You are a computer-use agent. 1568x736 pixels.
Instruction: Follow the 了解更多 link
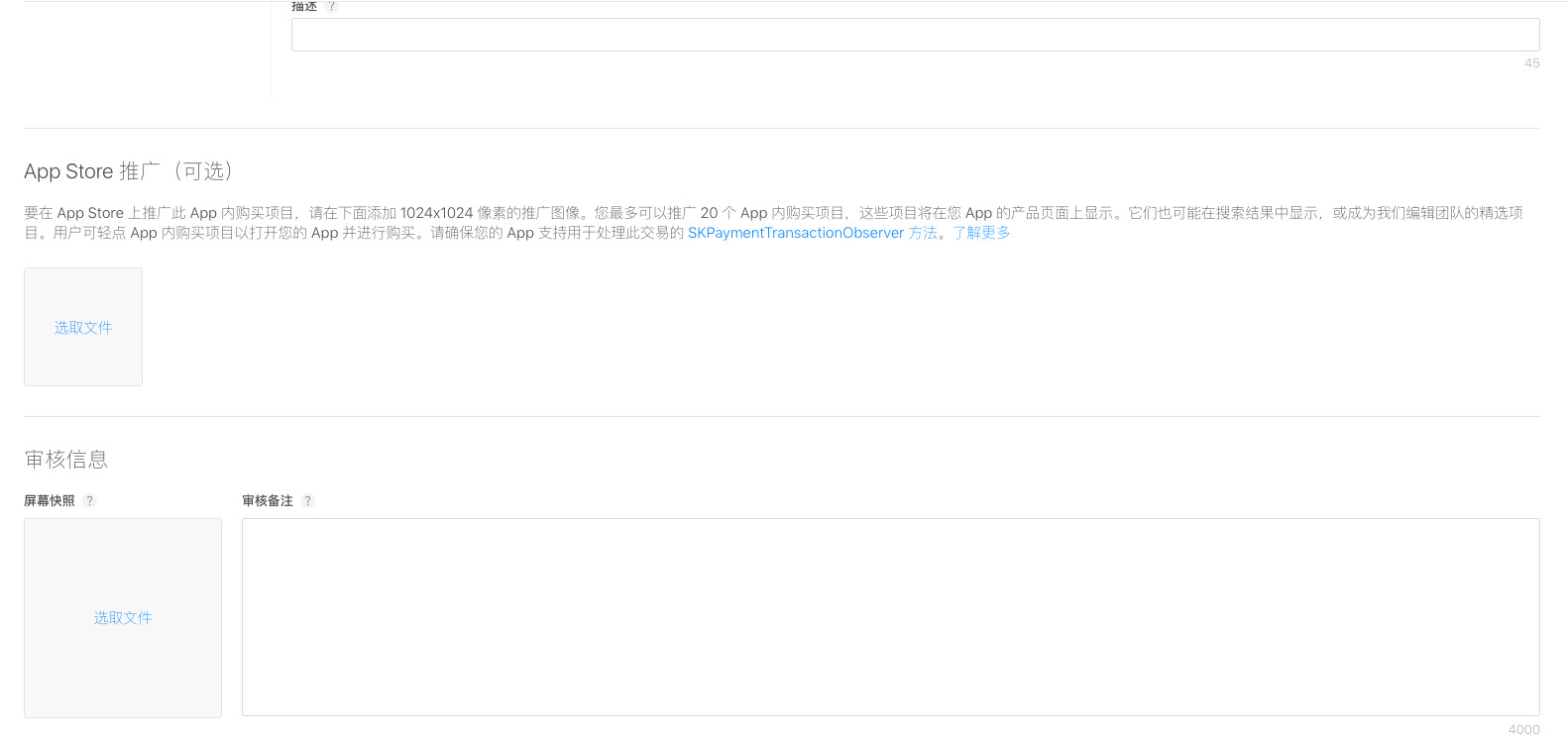coord(981,233)
